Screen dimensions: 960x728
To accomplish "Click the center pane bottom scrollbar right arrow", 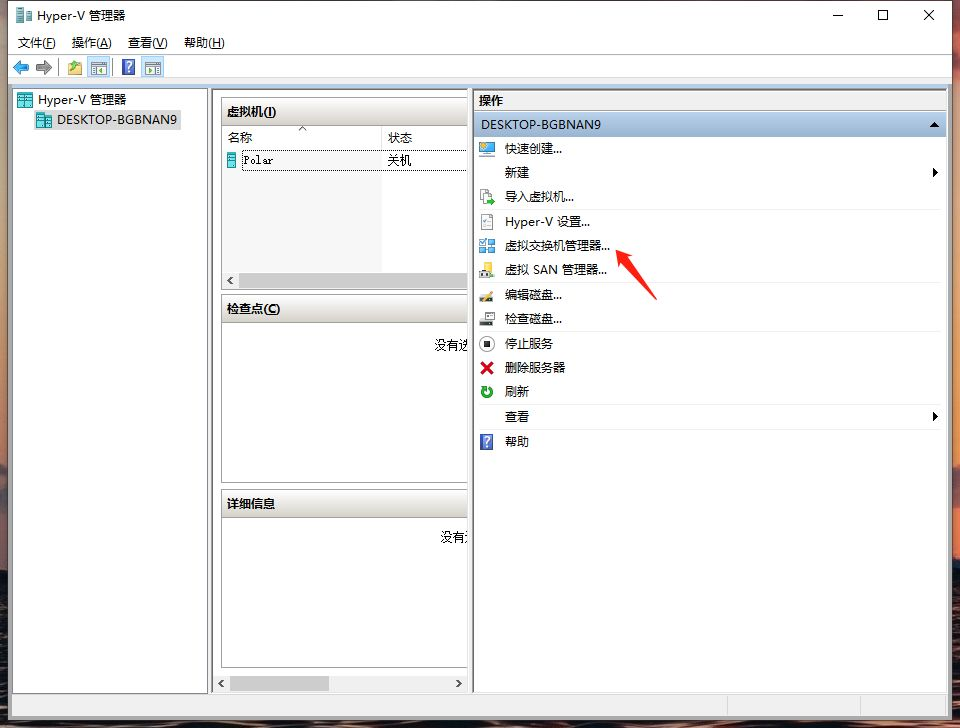I will coord(459,683).
